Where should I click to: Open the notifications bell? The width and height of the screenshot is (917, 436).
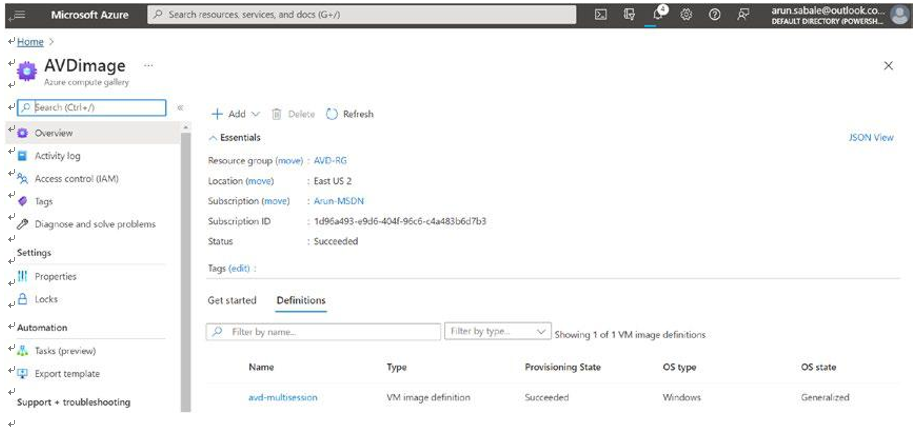click(x=657, y=15)
